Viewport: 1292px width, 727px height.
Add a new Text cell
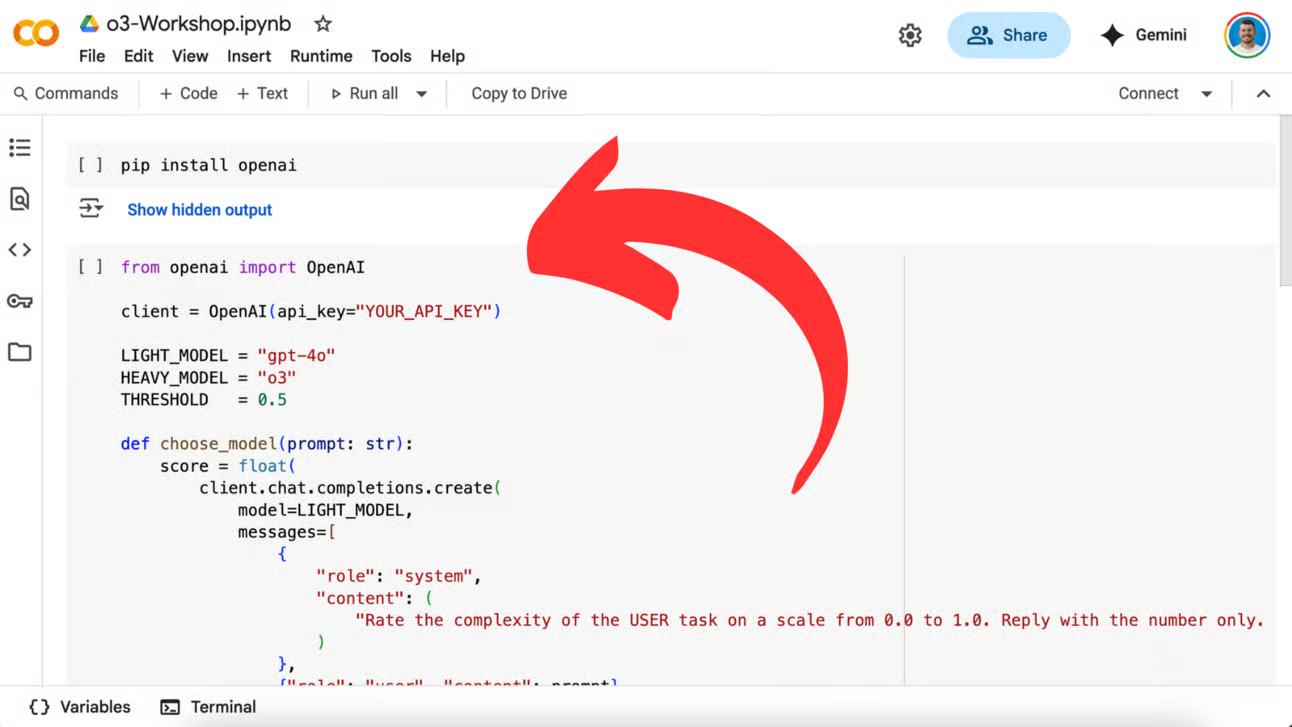[x=262, y=93]
